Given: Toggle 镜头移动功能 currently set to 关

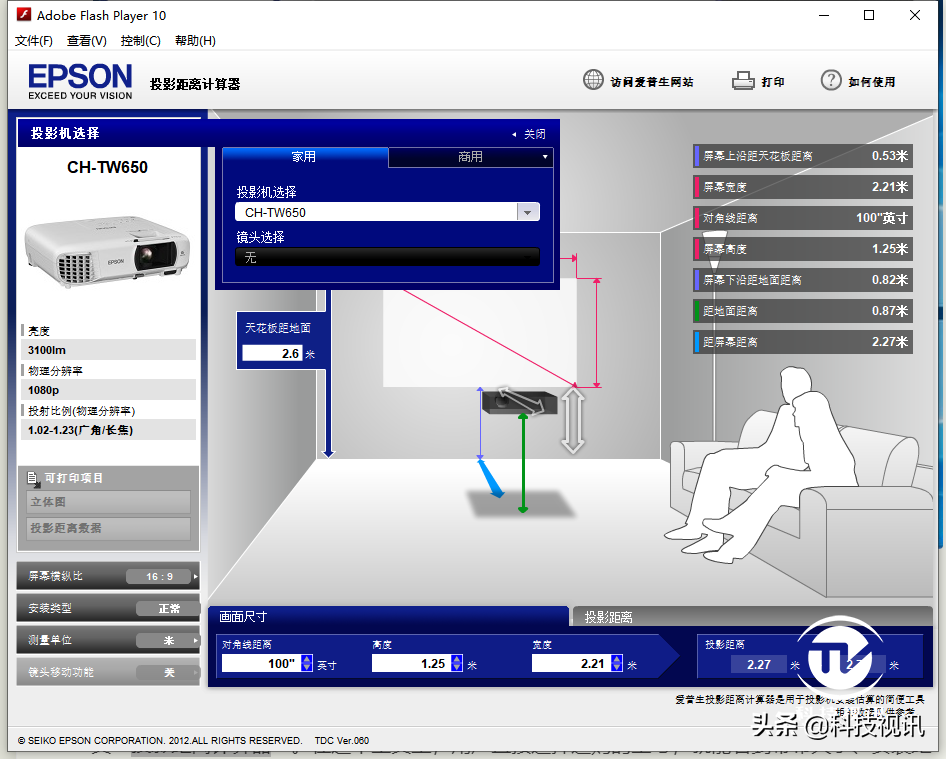Looking at the screenshot, I should tap(168, 672).
